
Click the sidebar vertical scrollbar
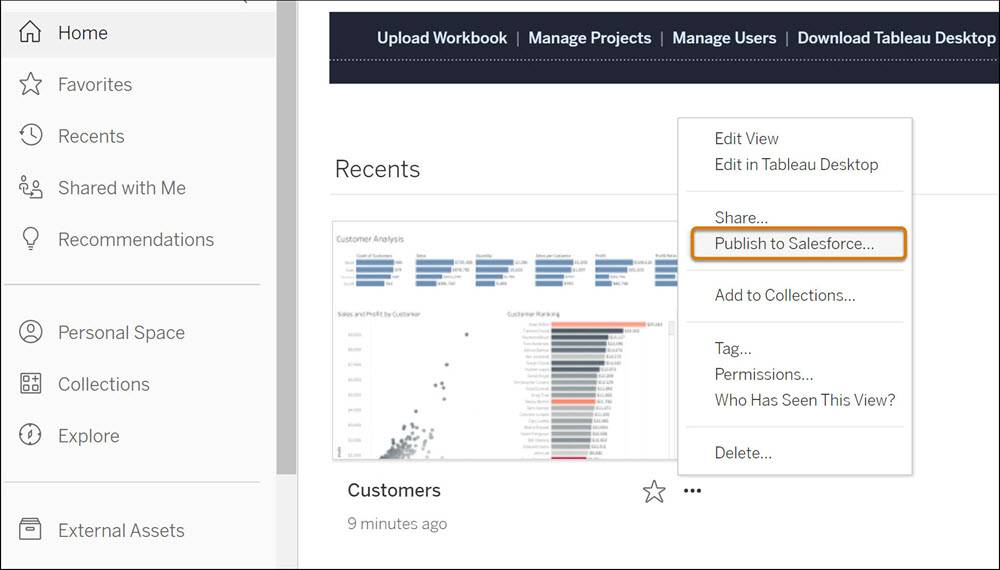tap(286, 237)
